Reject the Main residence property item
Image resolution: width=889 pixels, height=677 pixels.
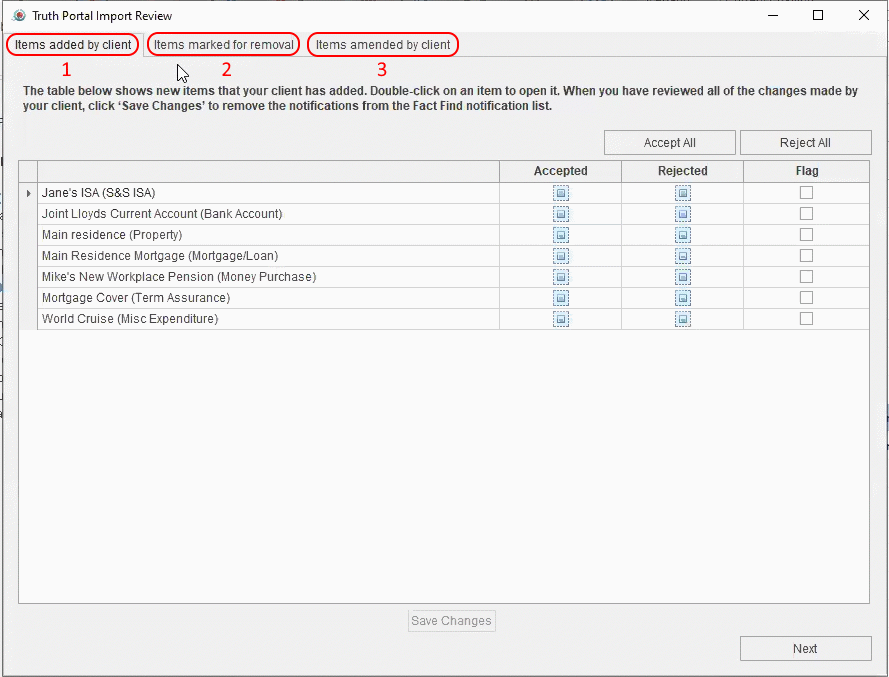tap(683, 235)
